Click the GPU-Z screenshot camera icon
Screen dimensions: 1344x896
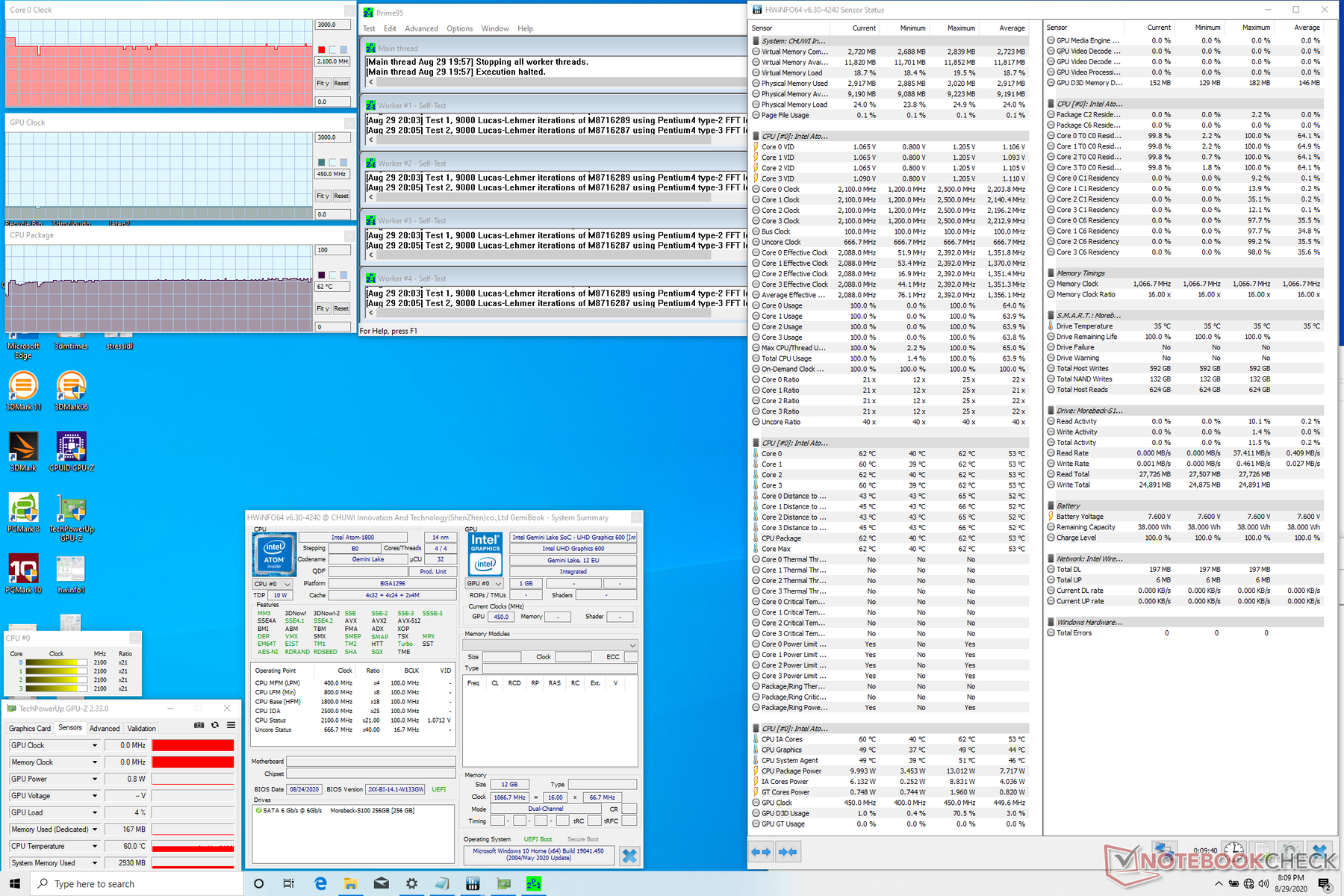point(199,725)
